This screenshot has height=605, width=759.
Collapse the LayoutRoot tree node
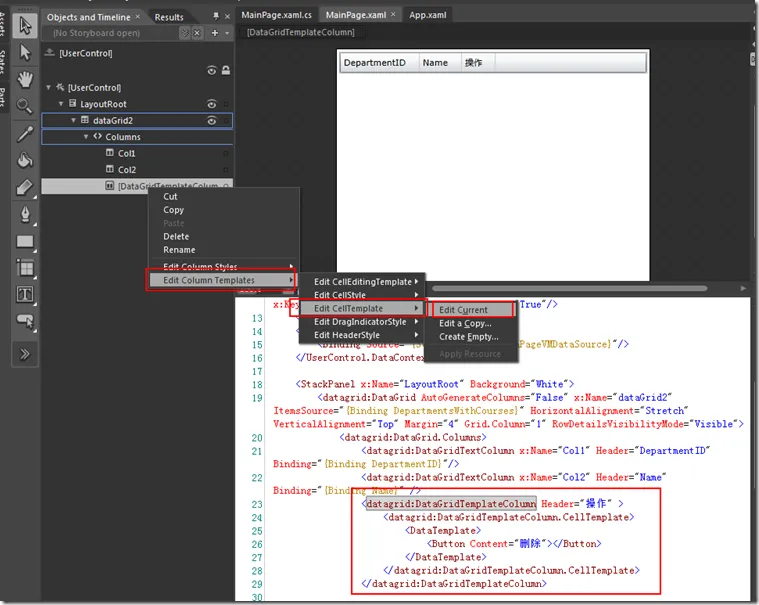[60, 104]
